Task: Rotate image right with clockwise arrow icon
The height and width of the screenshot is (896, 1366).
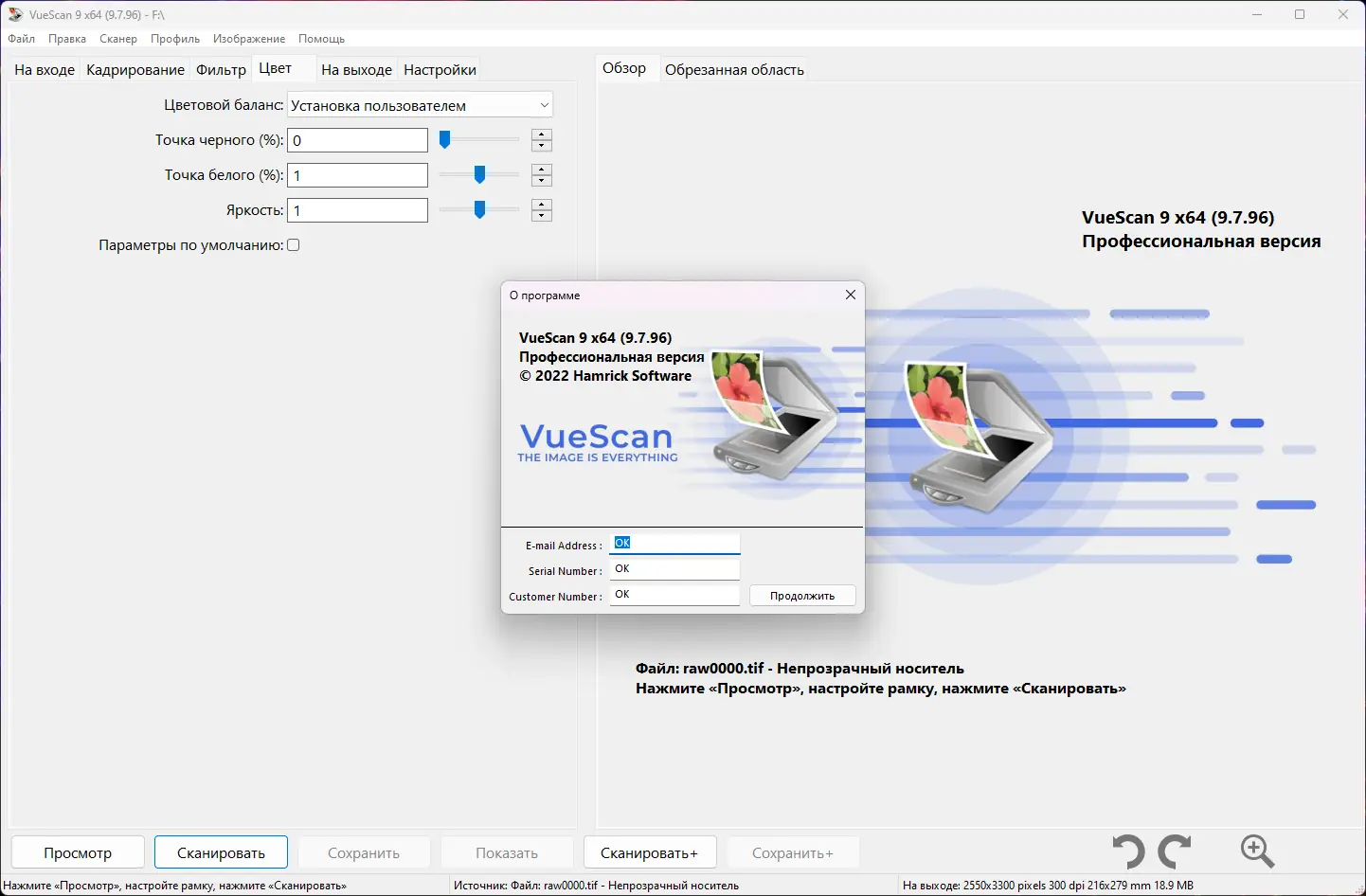Action: [1175, 851]
